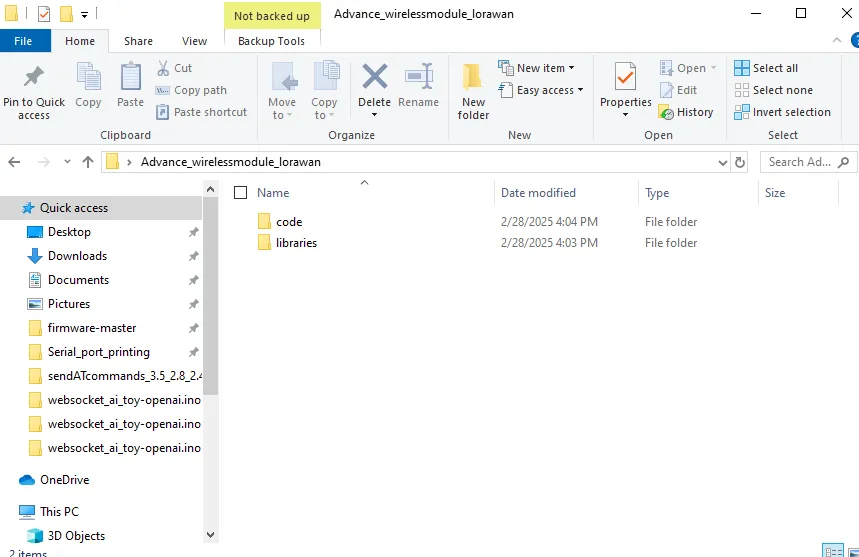Click the red Delete X icon
The image size is (859, 557).
375,76
